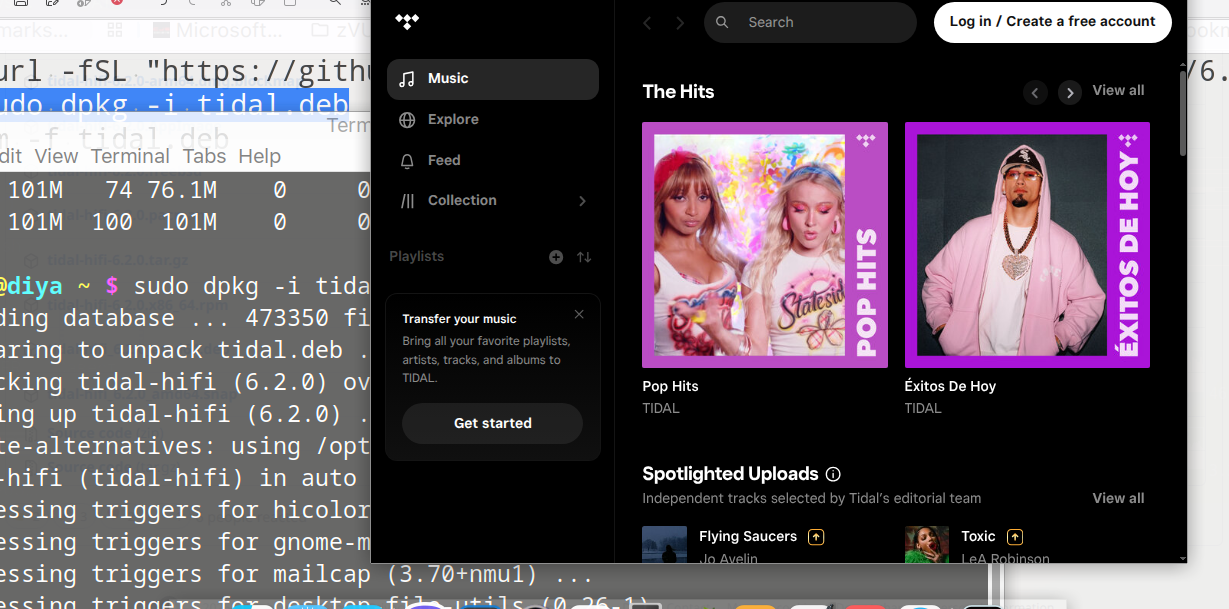This screenshot has width=1229, height=609.
Task: Open info icon beside Spotlighted Uploads
Action: [833, 474]
